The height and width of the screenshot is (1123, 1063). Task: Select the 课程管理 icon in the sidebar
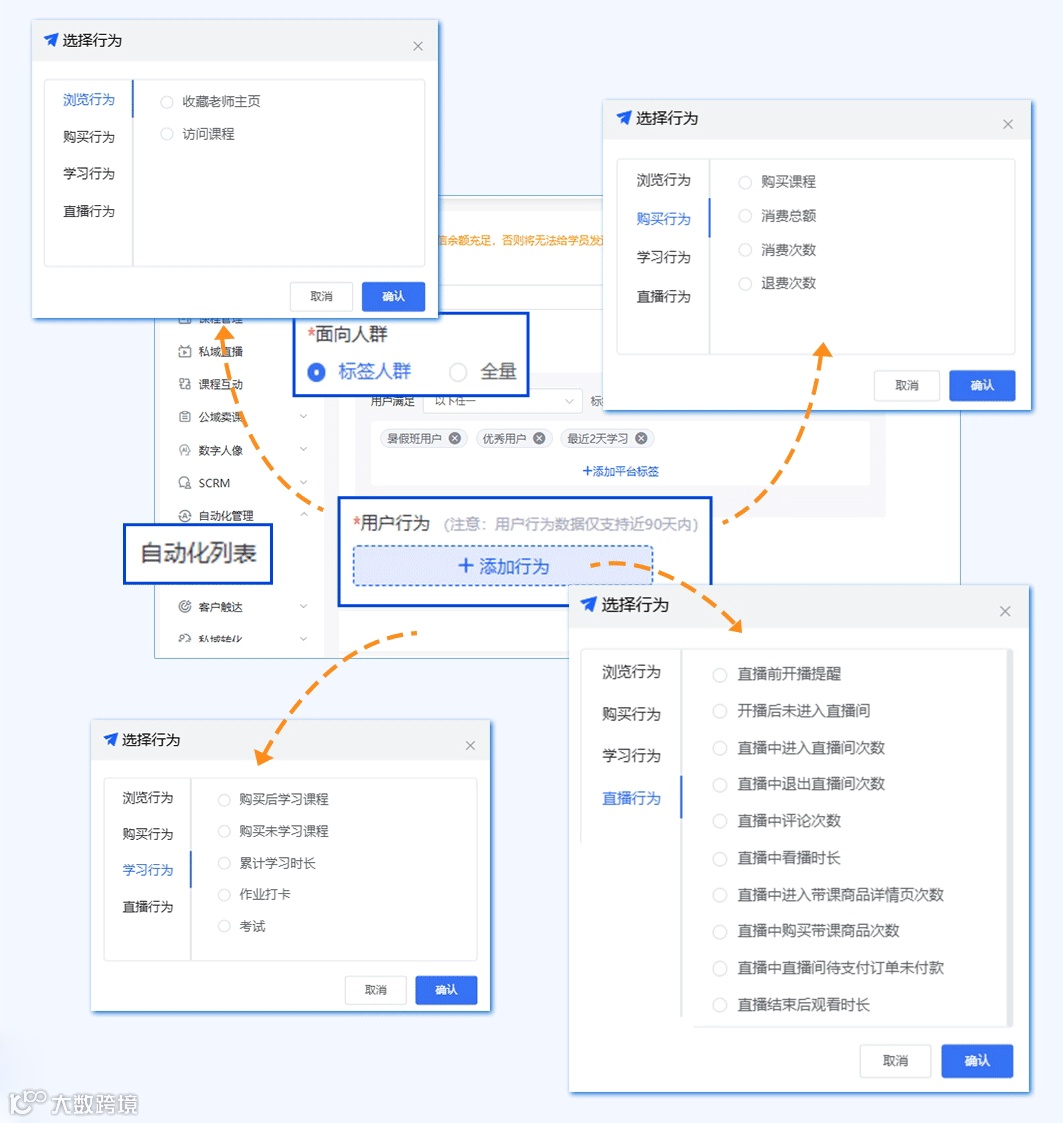[x=184, y=318]
